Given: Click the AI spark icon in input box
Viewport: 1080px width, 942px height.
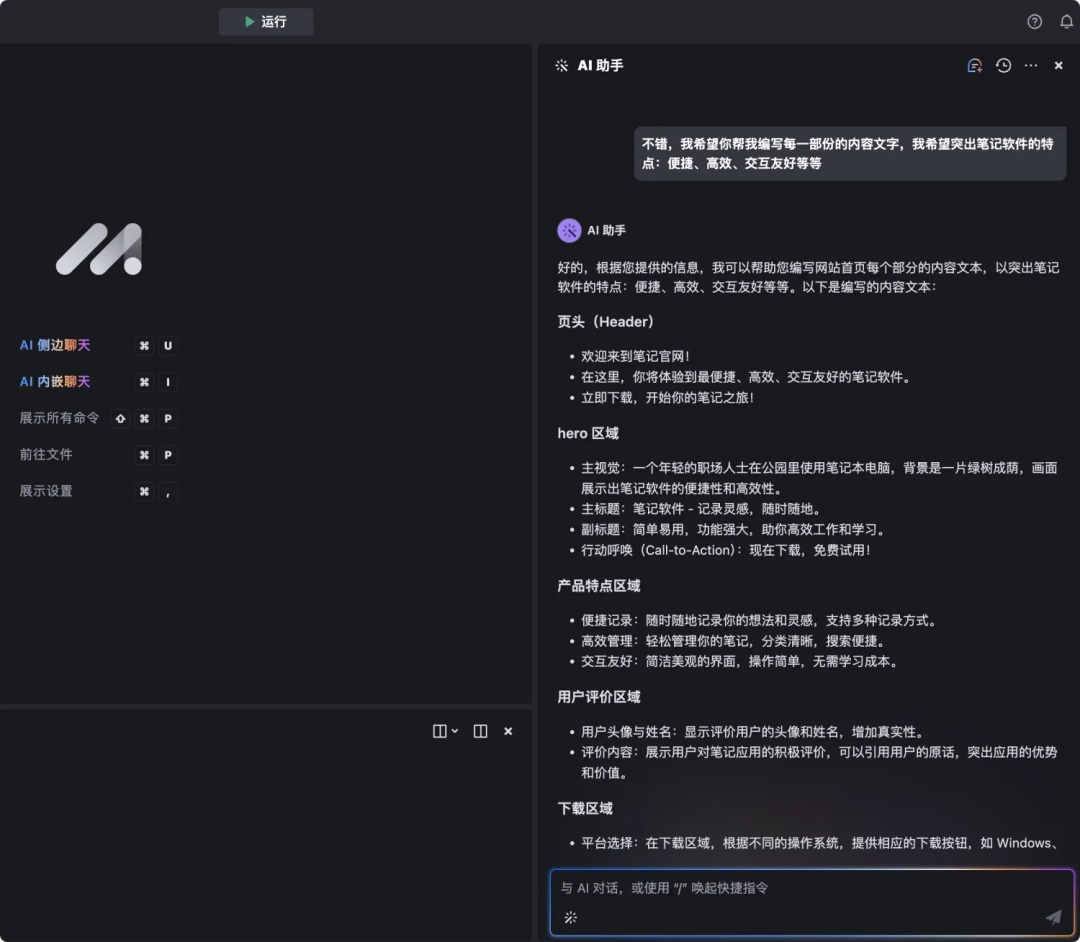Looking at the screenshot, I should [x=570, y=917].
